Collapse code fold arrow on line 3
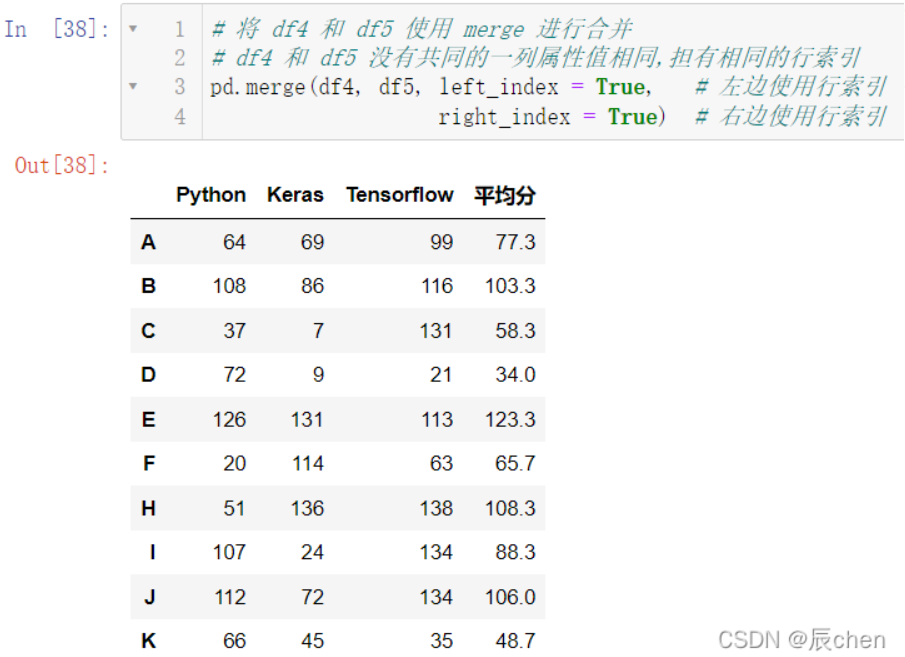The image size is (905, 657). (133, 87)
